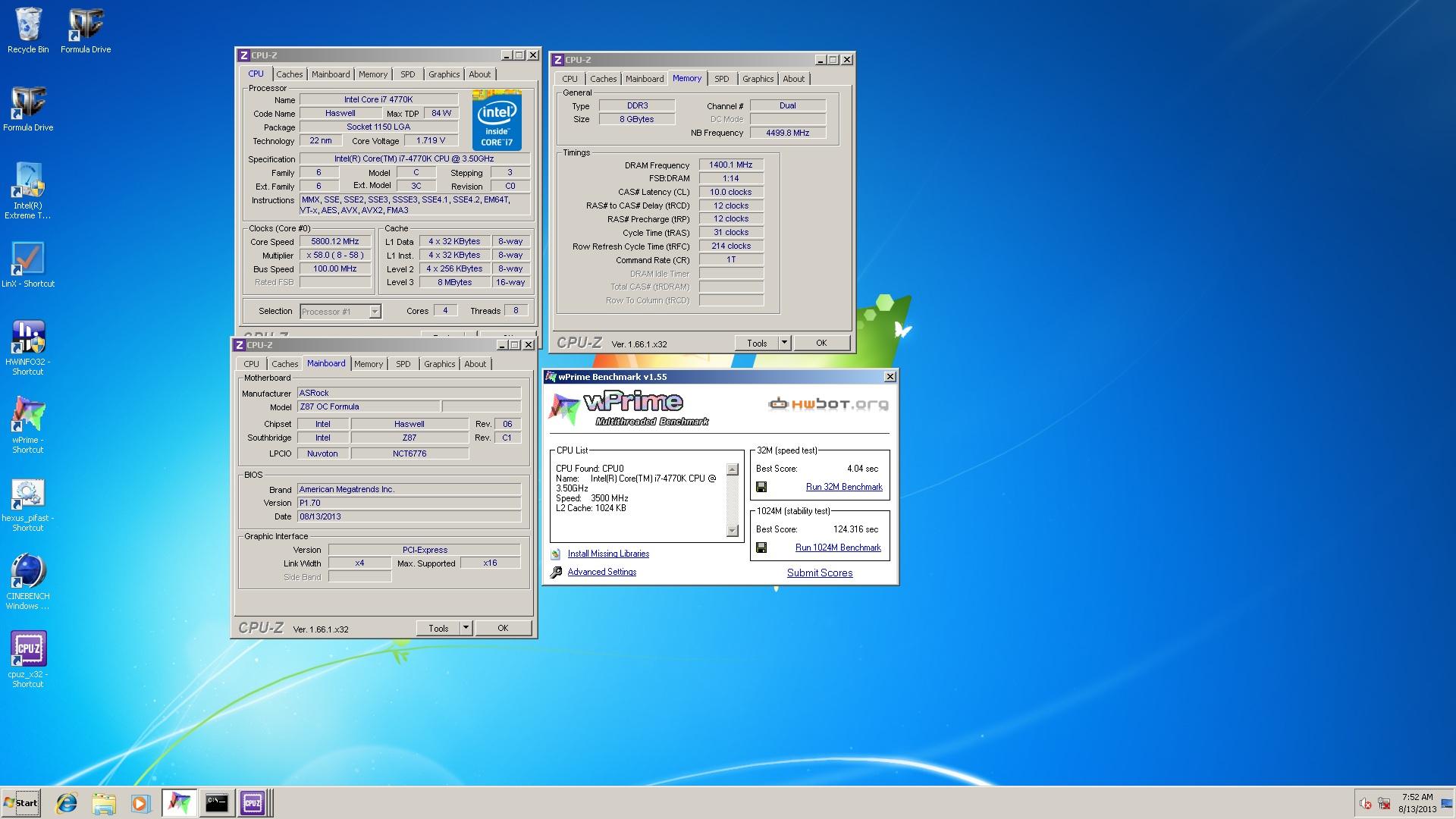The image size is (1456, 819).
Task: Click the network tray icon
Action: (x=1384, y=804)
